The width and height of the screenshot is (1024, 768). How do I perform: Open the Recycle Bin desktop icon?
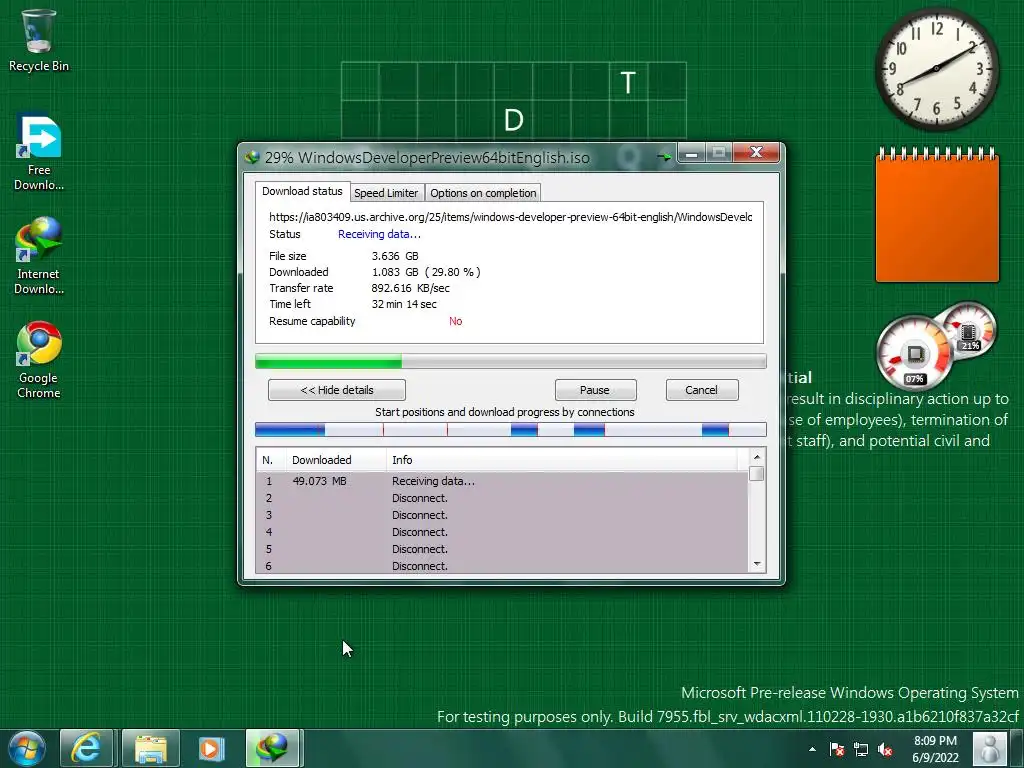click(38, 40)
